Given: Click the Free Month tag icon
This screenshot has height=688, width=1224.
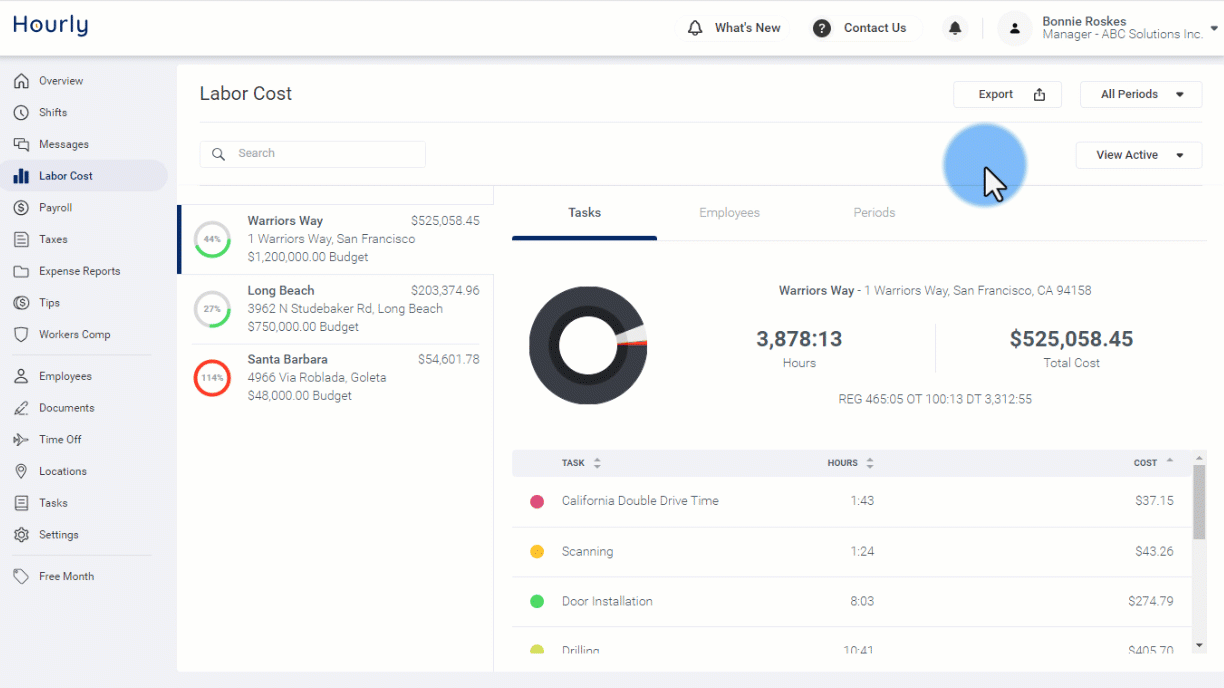Looking at the screenshot, I should pyautogui.click(x=21, y=577).
